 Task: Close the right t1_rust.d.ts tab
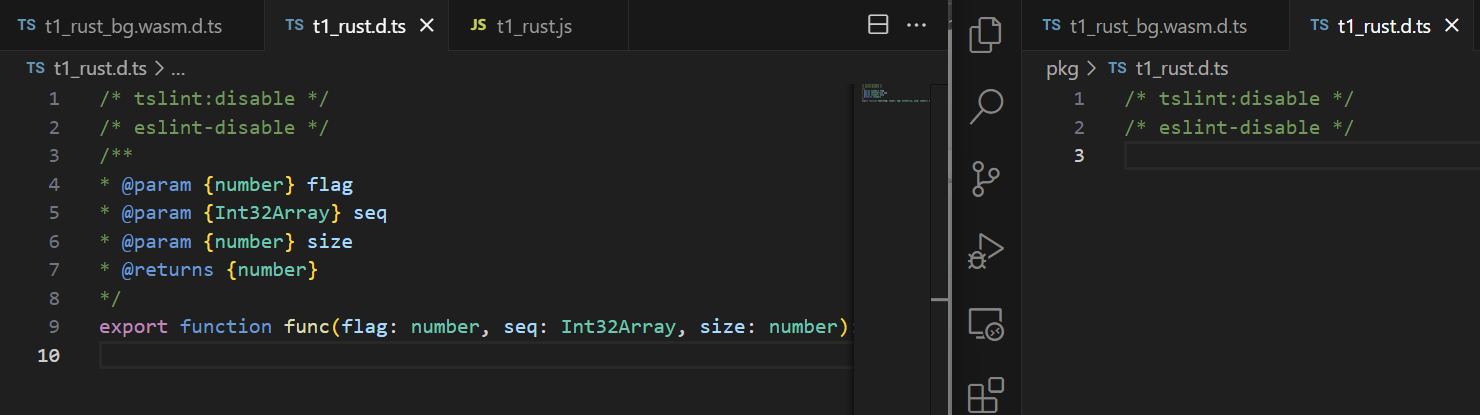(x=1452, y=26)
